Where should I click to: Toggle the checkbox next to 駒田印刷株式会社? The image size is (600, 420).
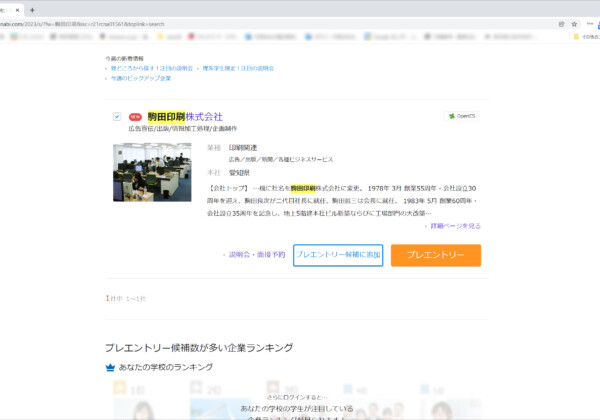pyautogui.click(x=117, y=116)
